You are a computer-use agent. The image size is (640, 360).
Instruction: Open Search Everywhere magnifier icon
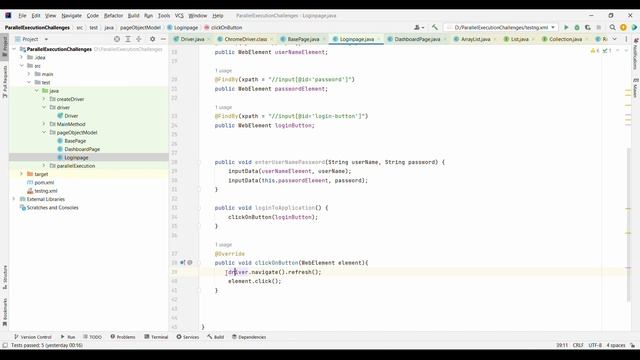coord(612,27)
